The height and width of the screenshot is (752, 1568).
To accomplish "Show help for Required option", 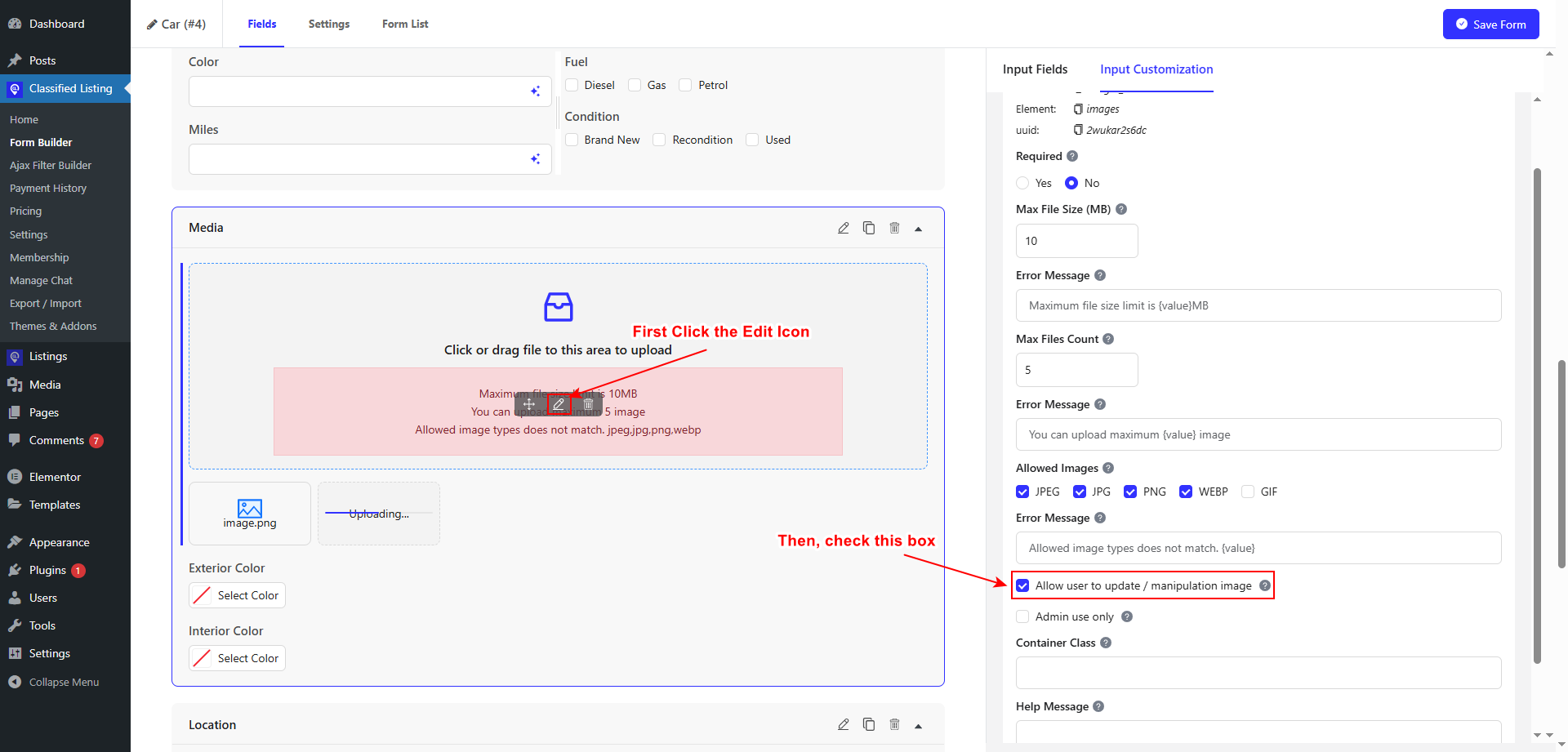I will [1072, 156].
